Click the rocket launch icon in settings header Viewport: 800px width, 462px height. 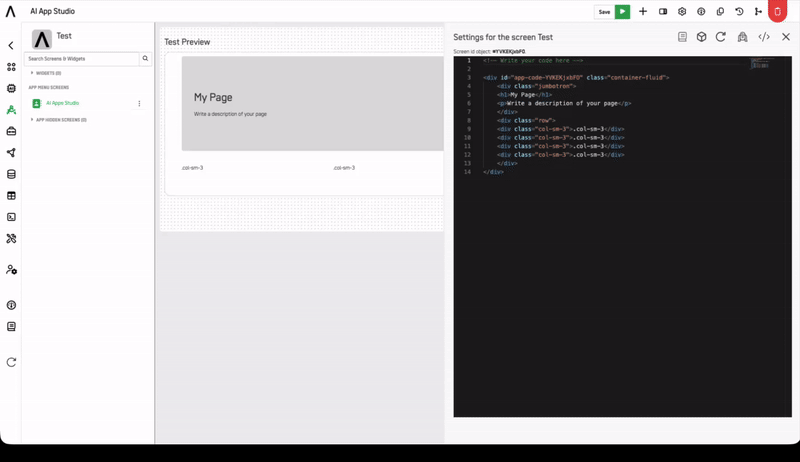pyautogui.click(x=742, y=37)
